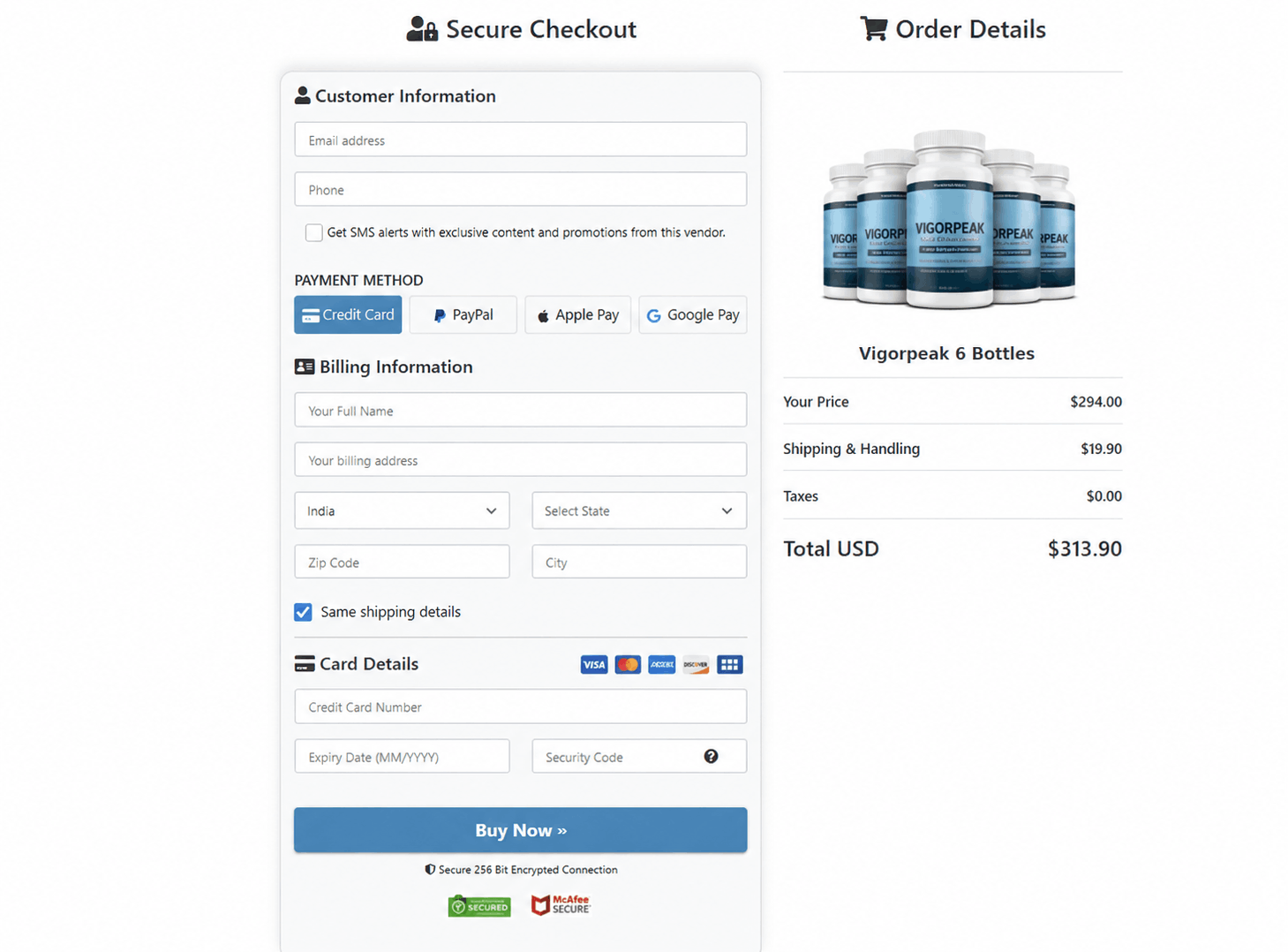Image resolution: width=1288 pixels, height=952 pixels.
Task: Select PayPal payment method
Action: (x=463, y=315)
